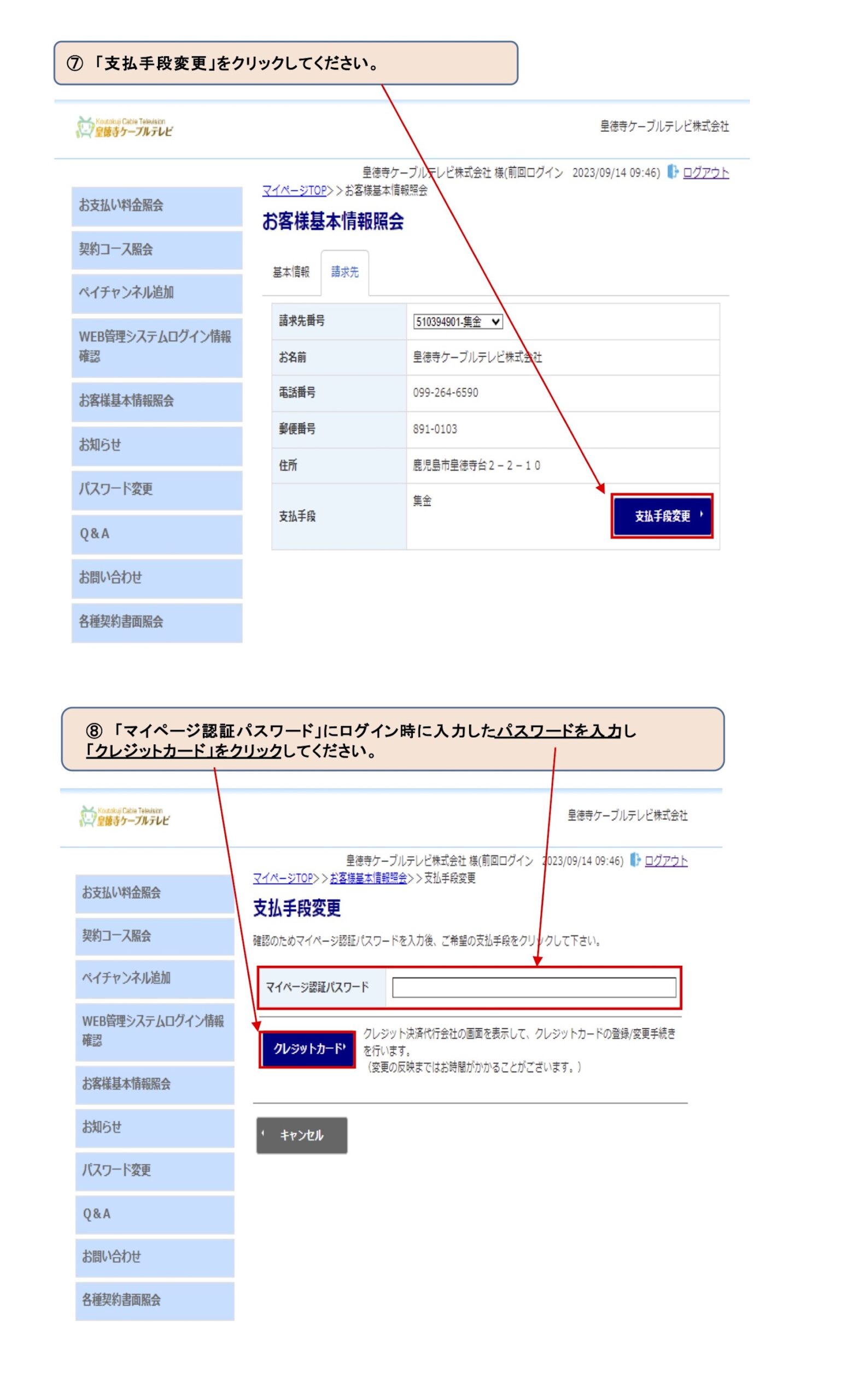859x1400 pixels.
Task: Open Q&A in the お客様基本情報照会 page sidebar
Action: (157, 534)
